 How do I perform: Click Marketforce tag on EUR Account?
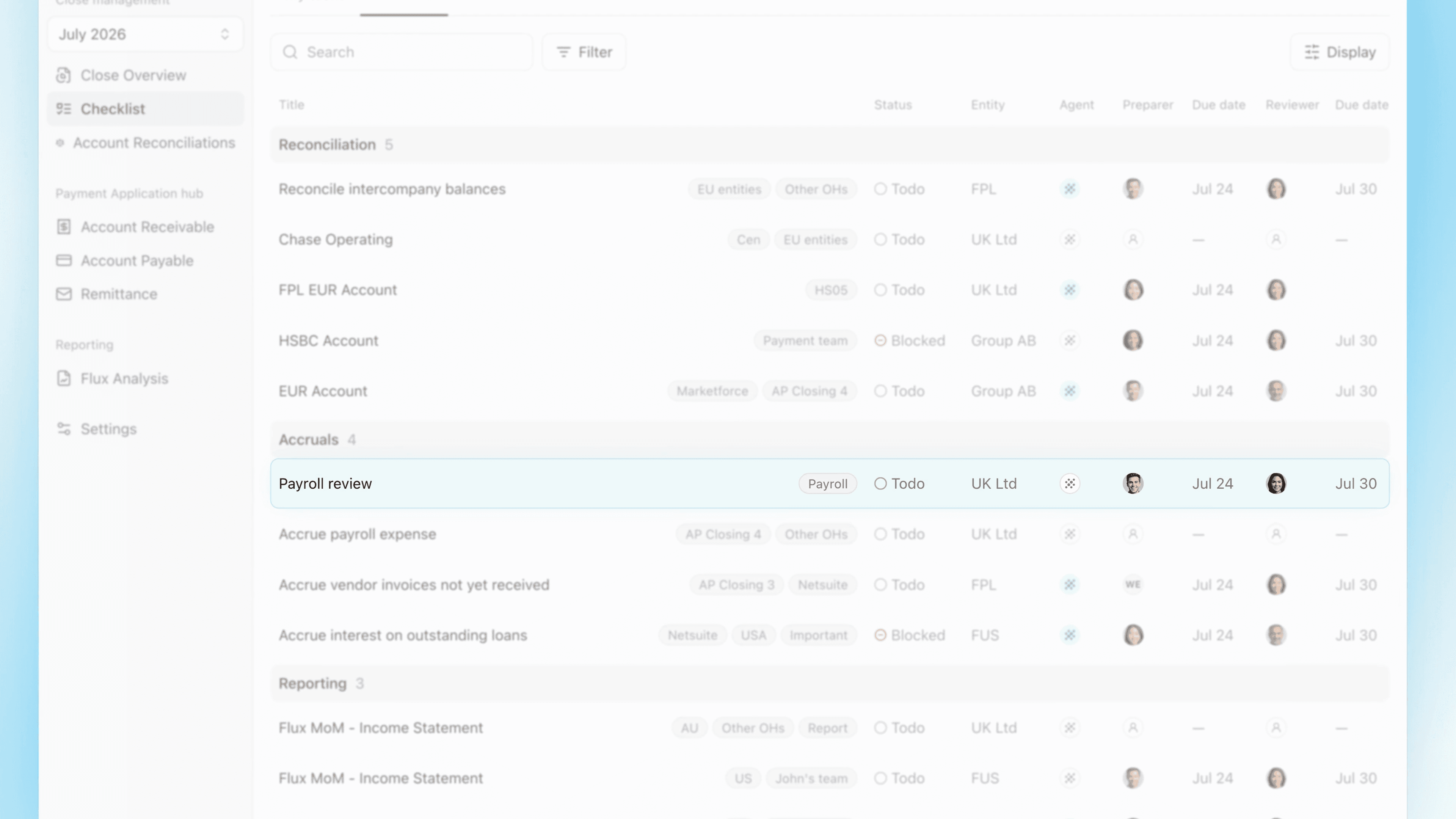pos(712,391)
